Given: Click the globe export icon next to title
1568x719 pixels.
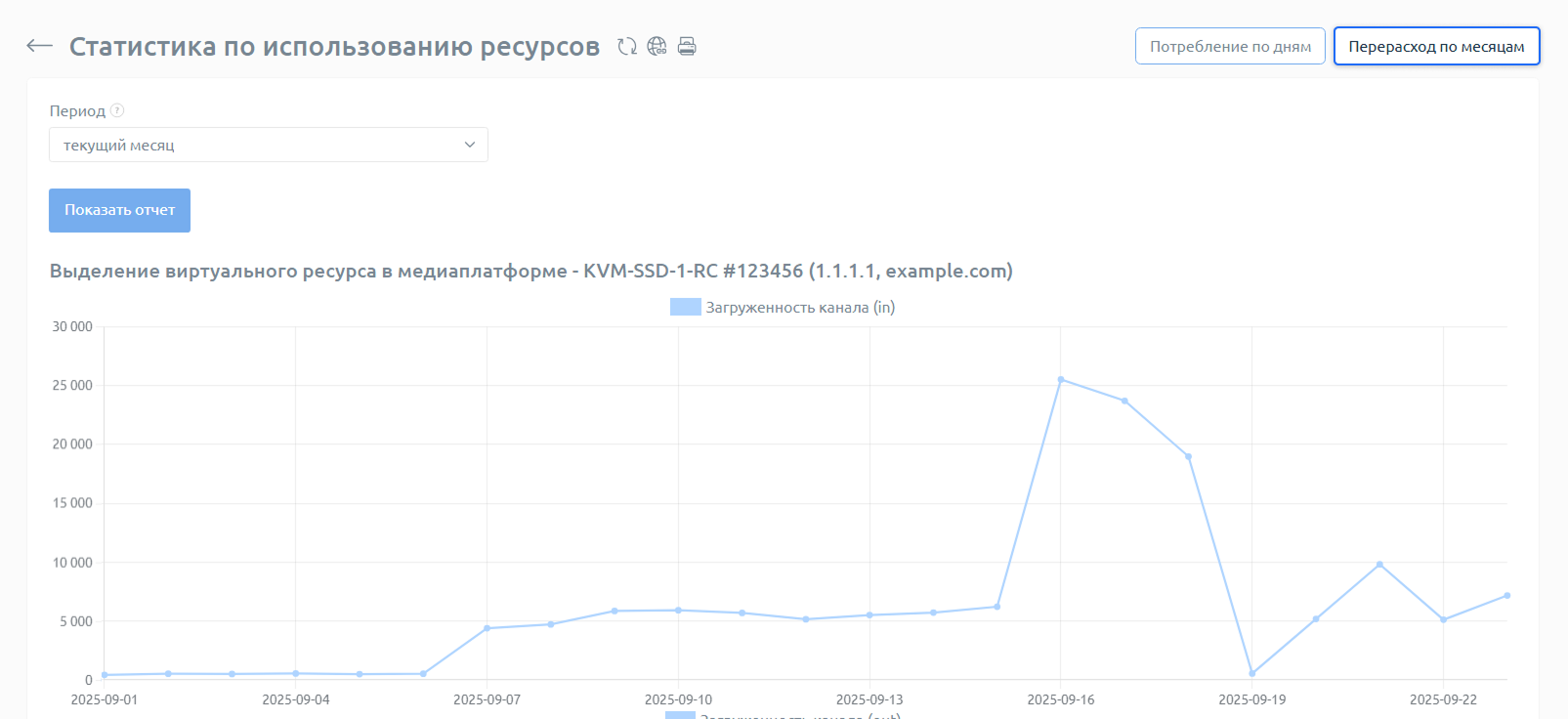Looking at the screenshot, I should pos(657,46).
